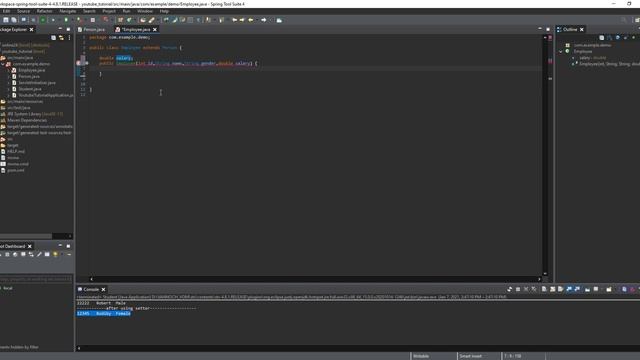Click the Save All toolbar icon
Image resolution: width=640 pixels, height=360 pixels.
pyautogui.click(x=14, y=20)
